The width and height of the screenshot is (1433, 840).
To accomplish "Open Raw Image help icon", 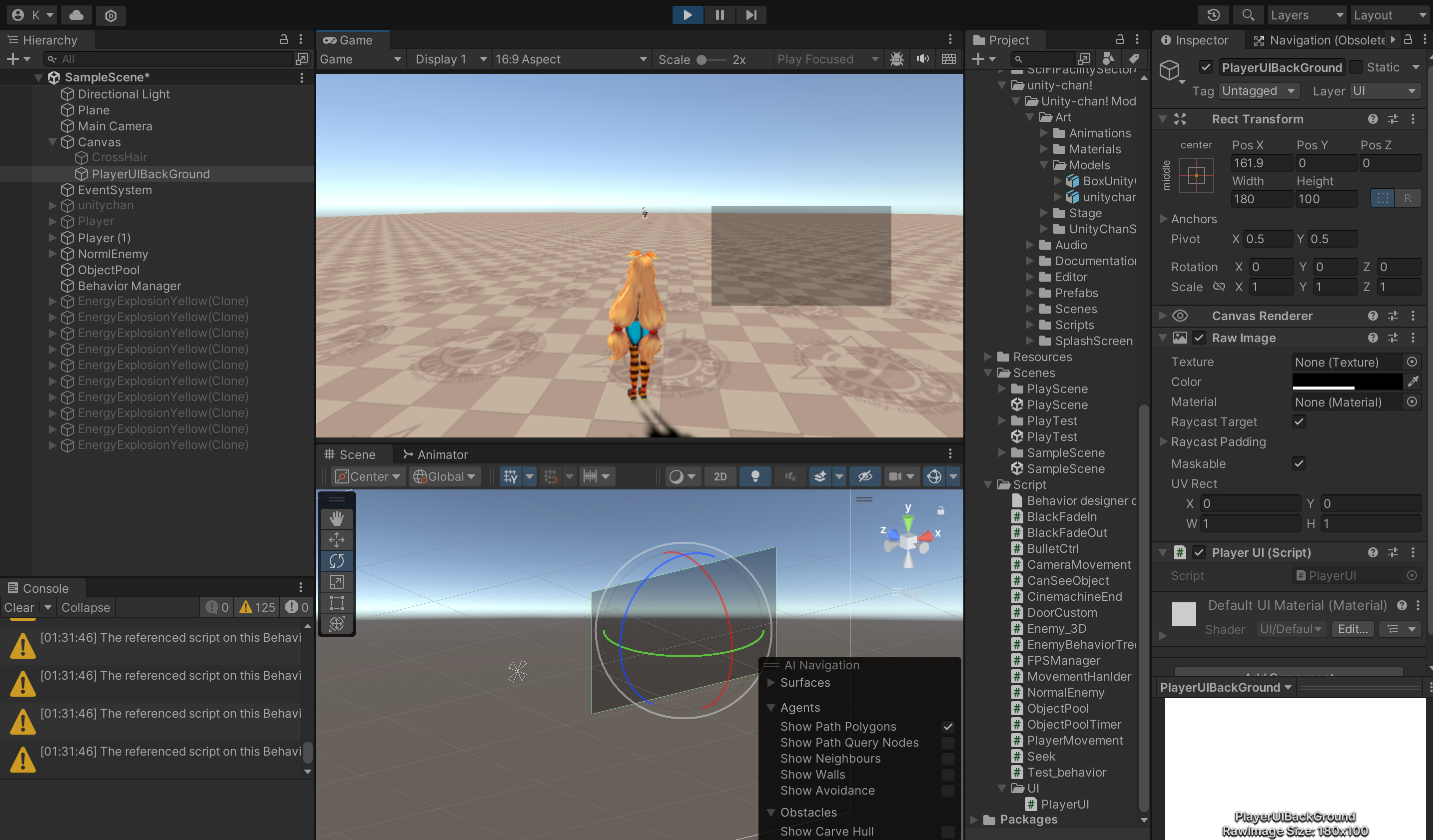I will [1373, 338].
